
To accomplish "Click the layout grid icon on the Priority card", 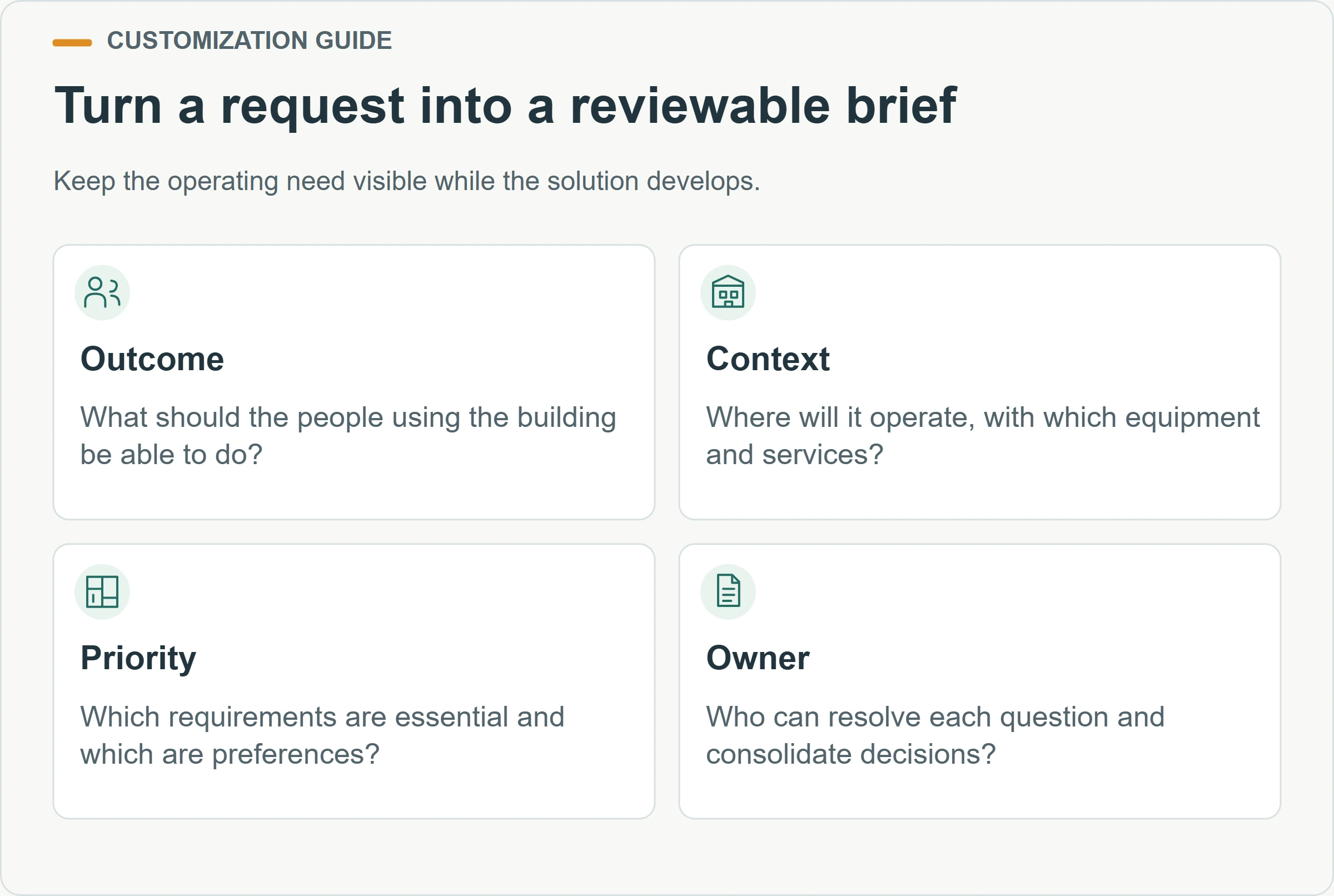I will click(102, 591).
